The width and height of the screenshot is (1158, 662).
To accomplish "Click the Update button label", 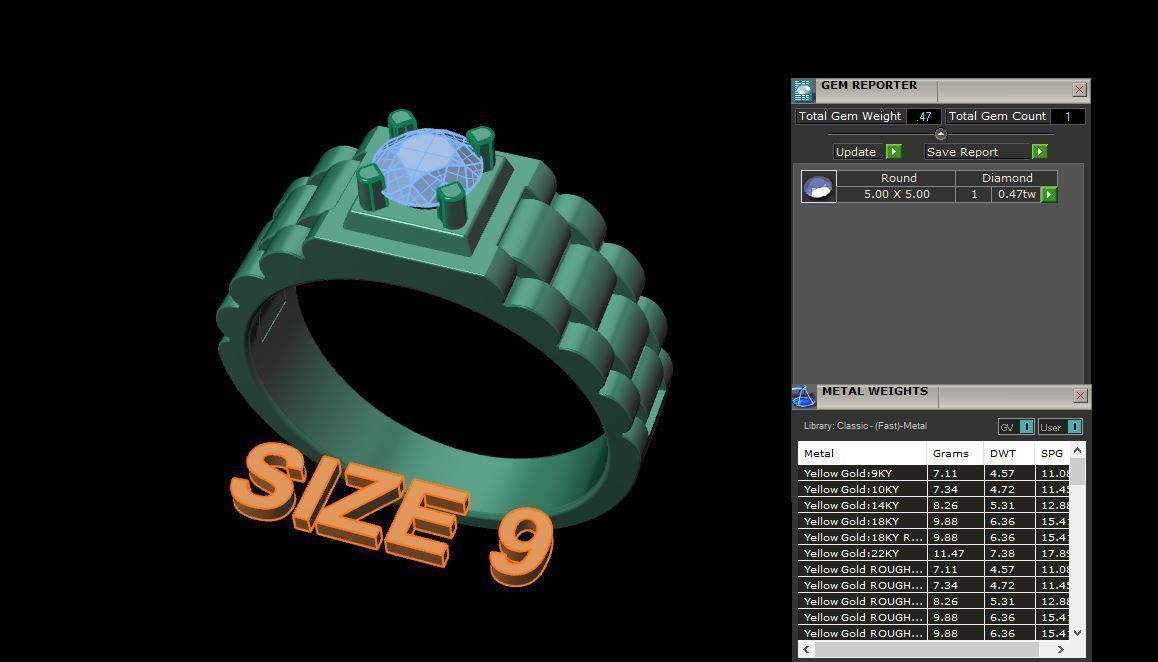I will [856, 151].
